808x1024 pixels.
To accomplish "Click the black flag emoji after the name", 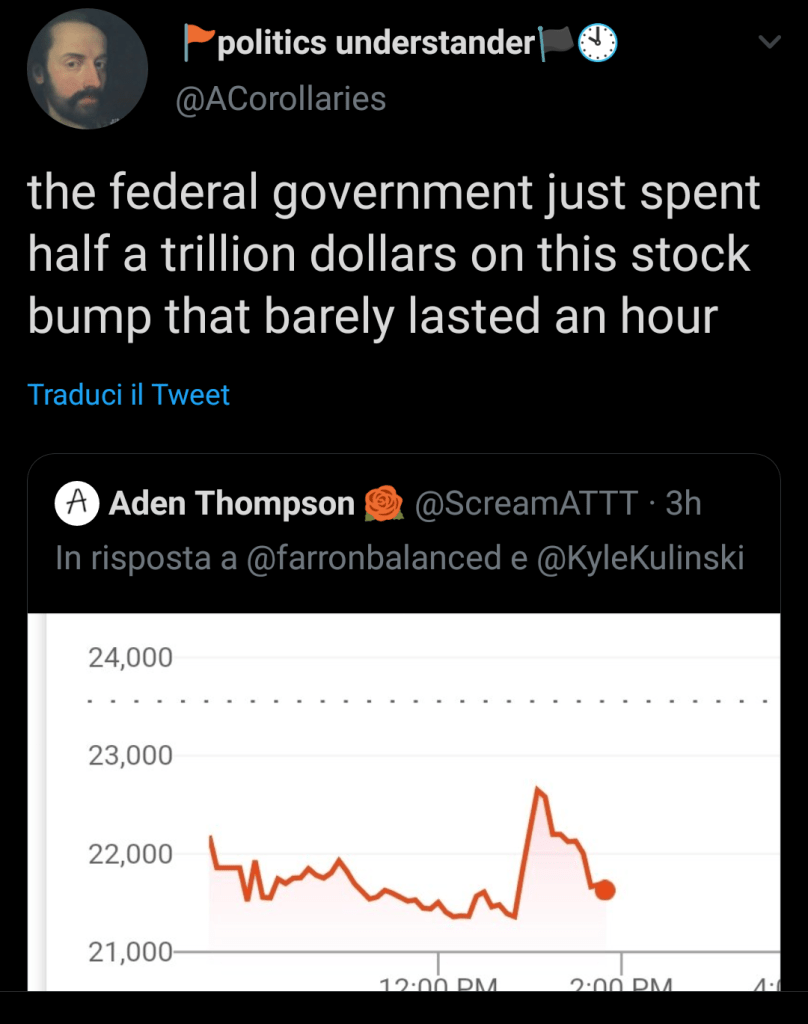I will (x=556, y=41).
